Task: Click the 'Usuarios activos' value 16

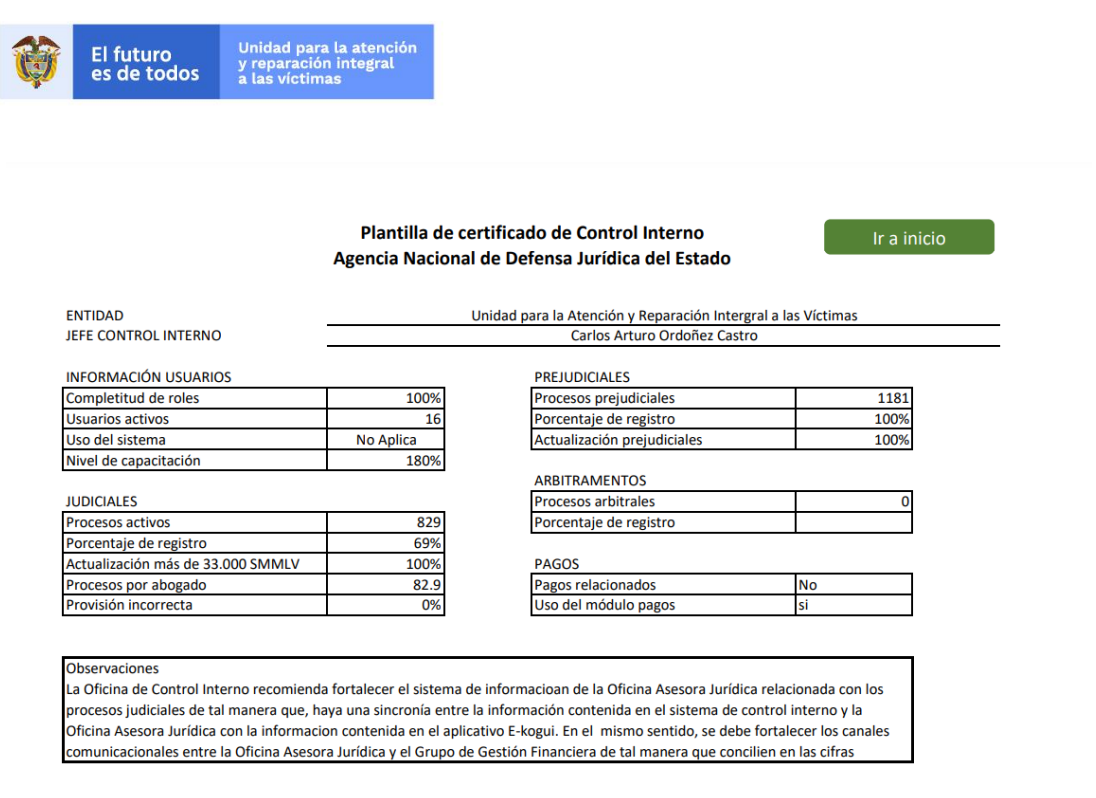Action: [x=386, y=419]
